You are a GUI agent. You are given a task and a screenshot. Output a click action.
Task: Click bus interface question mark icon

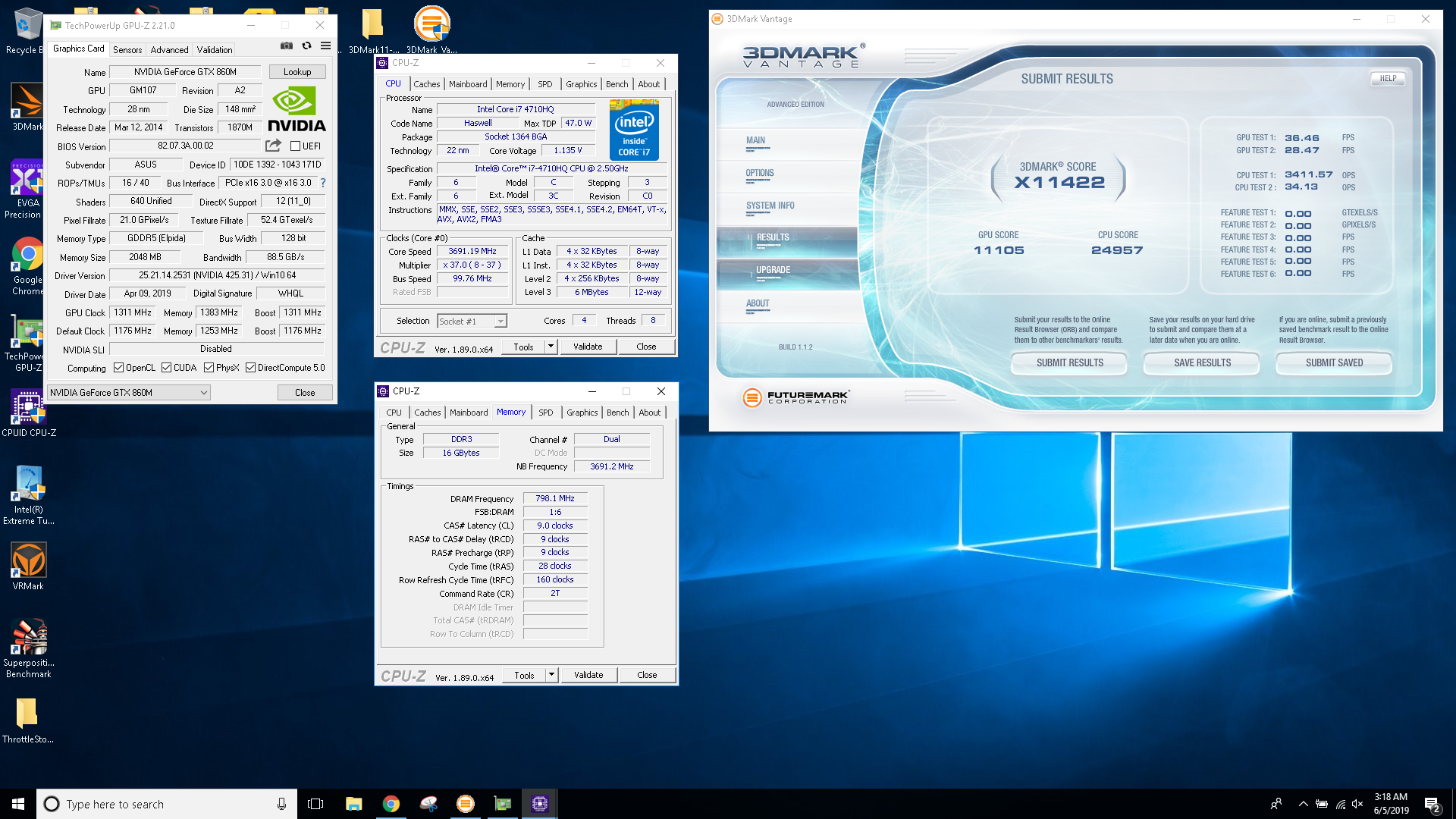click(323, 183)
